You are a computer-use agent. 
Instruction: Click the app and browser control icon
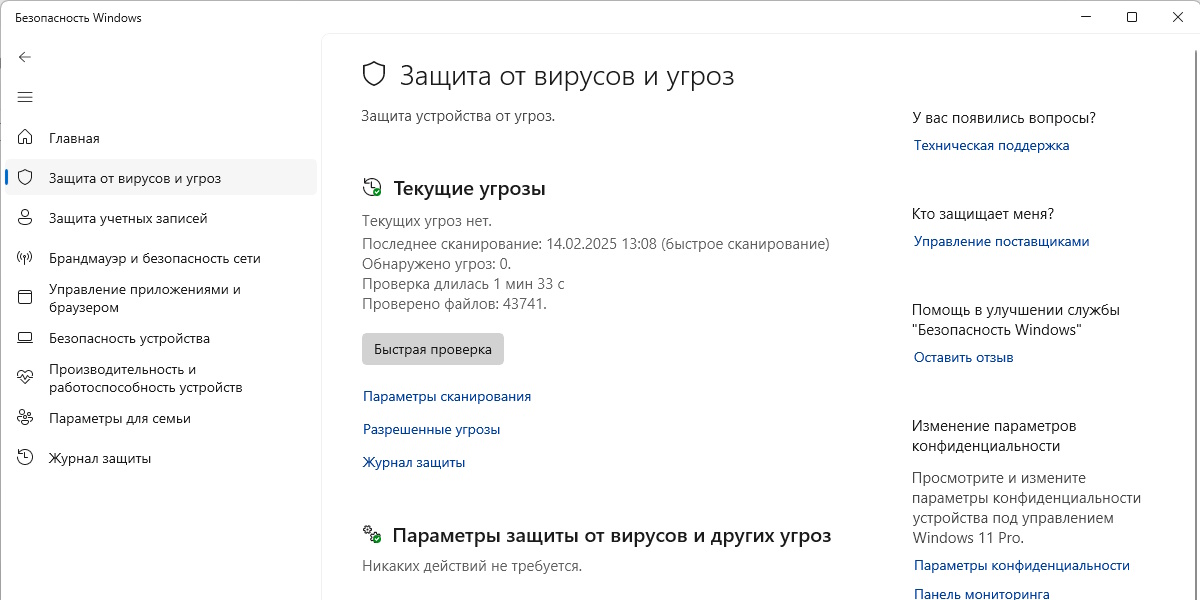pyautogui.click(x=25, y=298)
